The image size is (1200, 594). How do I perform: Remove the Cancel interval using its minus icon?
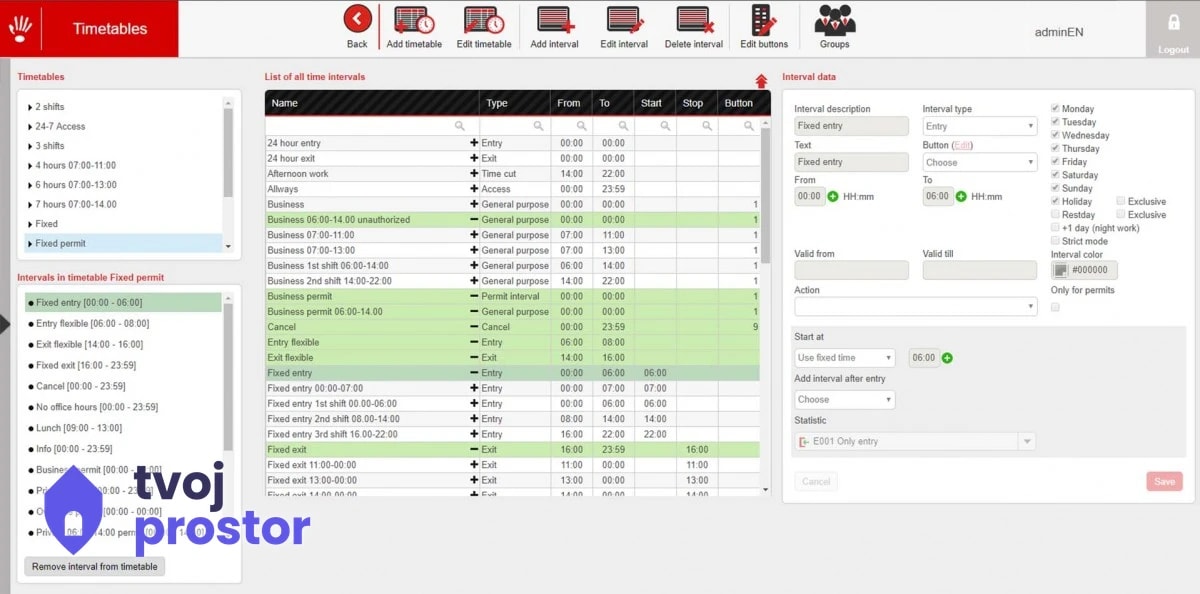474,327
